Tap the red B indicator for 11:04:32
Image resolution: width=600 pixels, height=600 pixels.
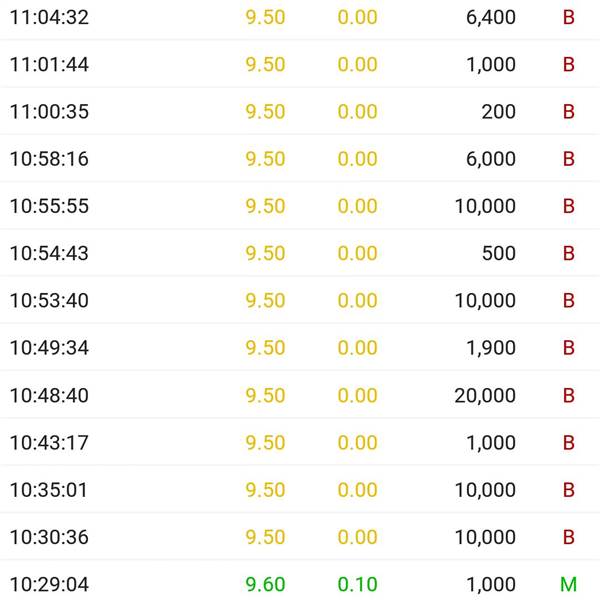point(569,17)
